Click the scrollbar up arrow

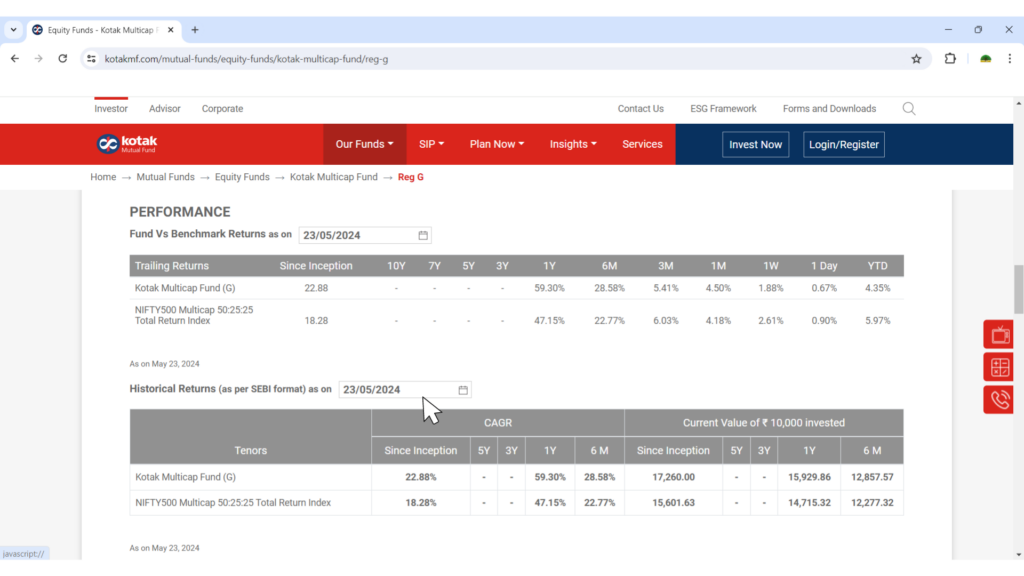pyautogui.click(x=1019, y=103)
